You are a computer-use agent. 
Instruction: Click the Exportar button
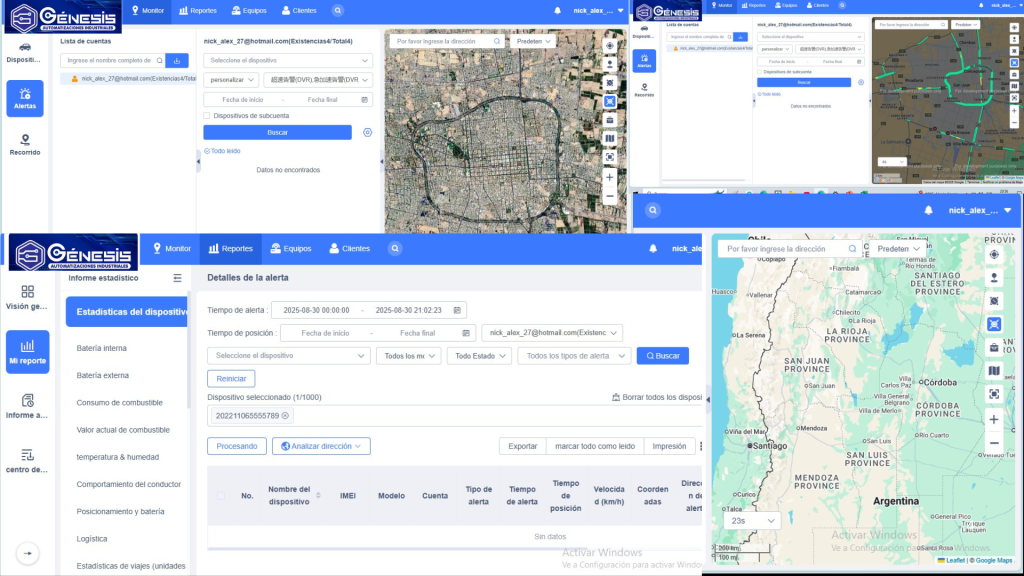point(522,446)
